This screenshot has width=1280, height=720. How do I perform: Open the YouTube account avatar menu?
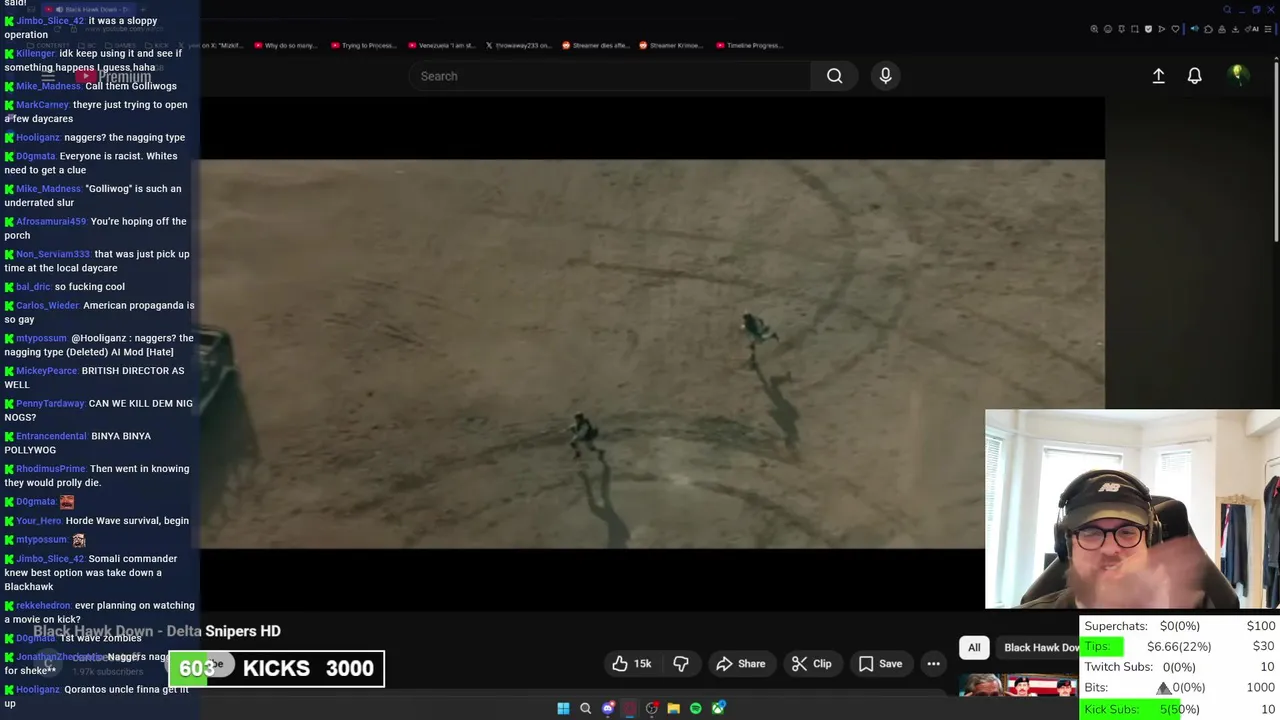pyautogui.click(x=1237, y=75)
